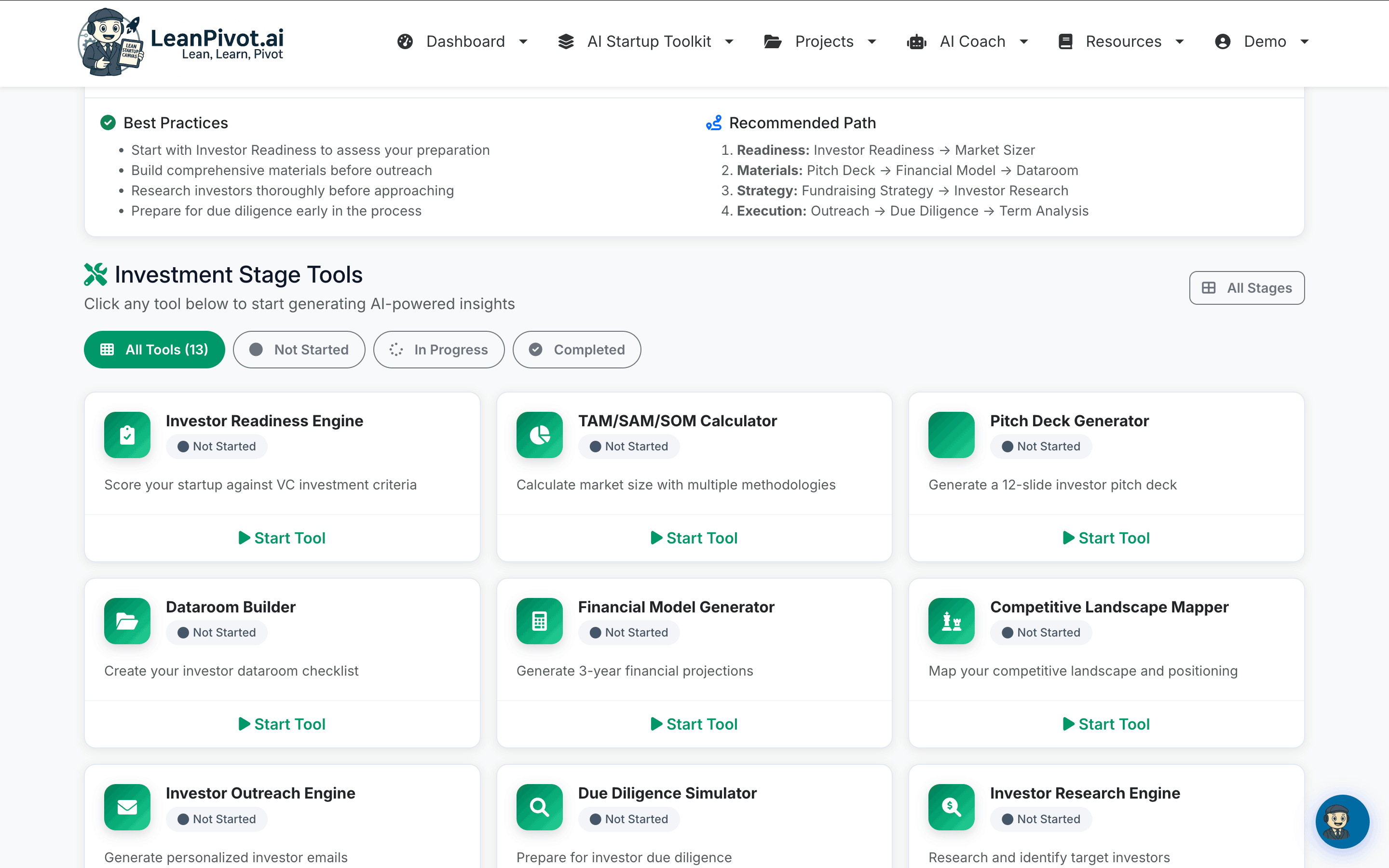Open the Financial Model Generator calculator icon

click(539, 621)
